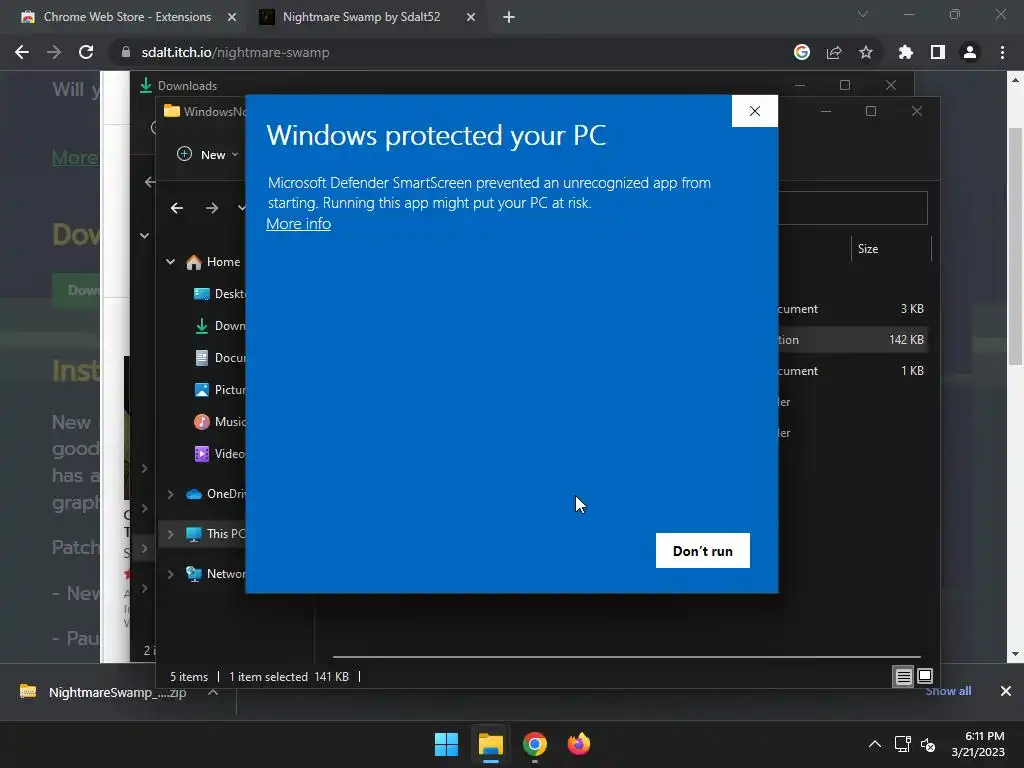Close the Chrome Web Store tab

point(232,17)
